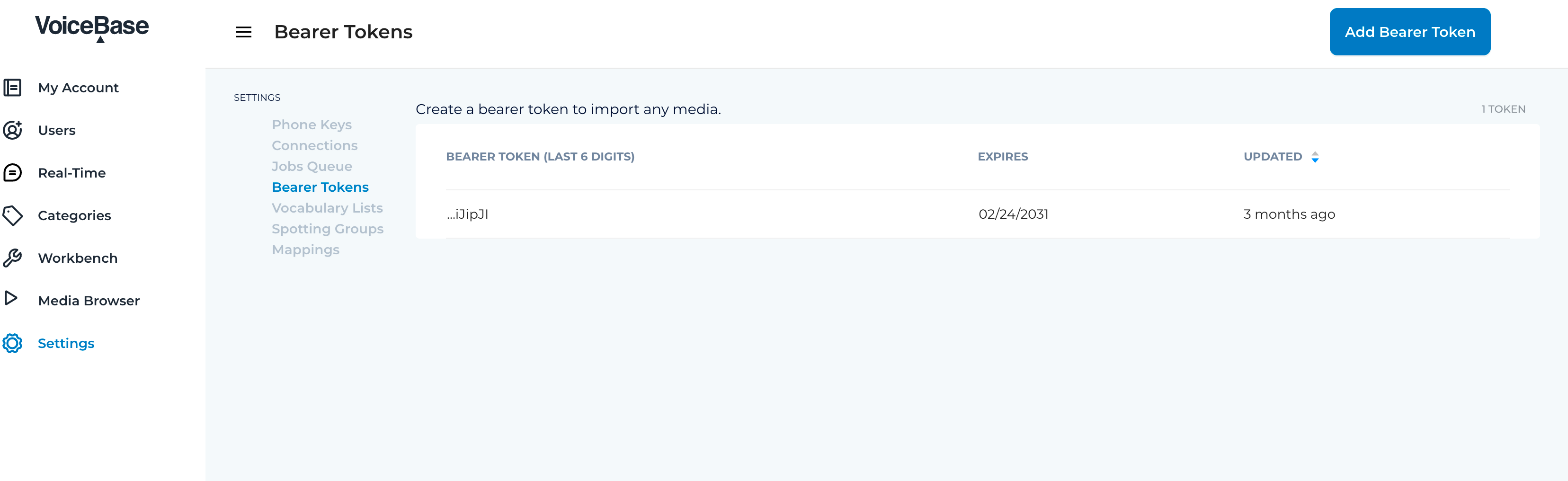
Task: Select token row ...iJipJI
Action: pyautogui.click(x=977, y=214)
